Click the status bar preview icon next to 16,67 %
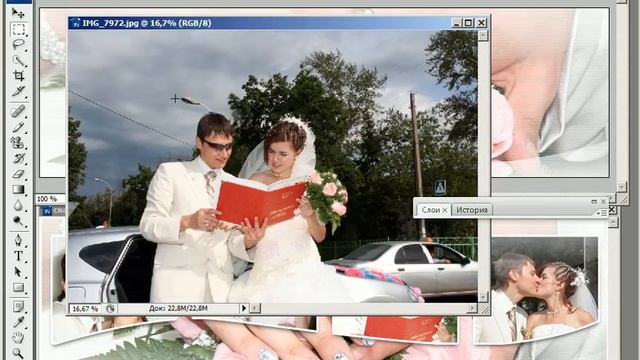Image resolution: width=640 pixels, height=360 pixels. (x=110, y=309)
